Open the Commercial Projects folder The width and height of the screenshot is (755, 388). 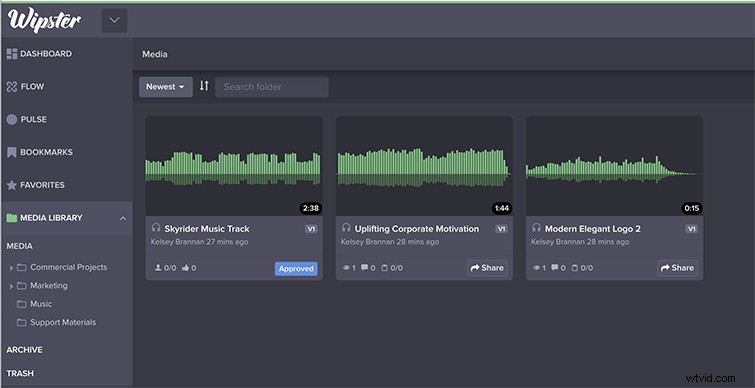[68, 267]
